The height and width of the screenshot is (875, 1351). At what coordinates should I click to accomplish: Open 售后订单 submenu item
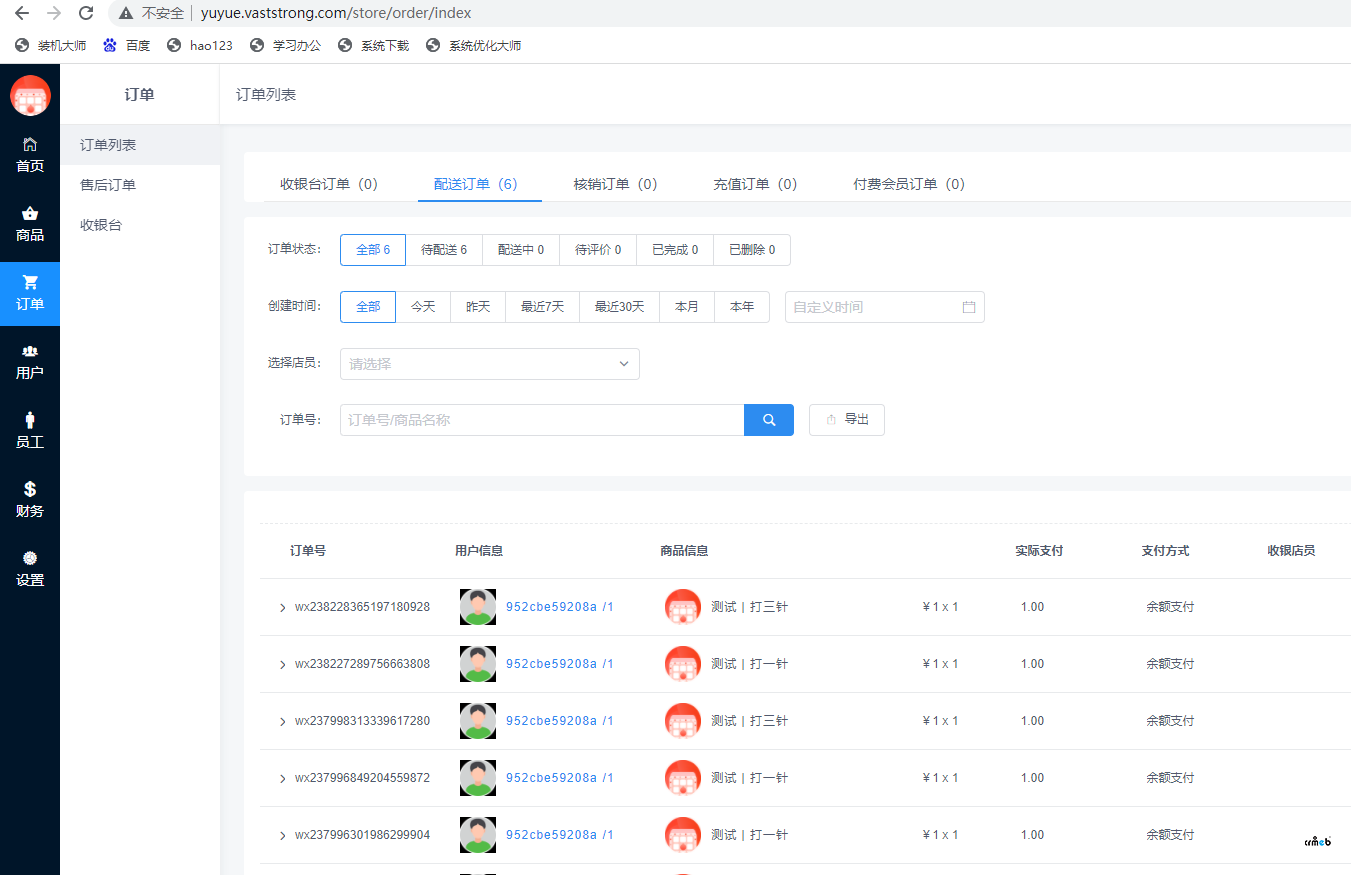(140, 185)
